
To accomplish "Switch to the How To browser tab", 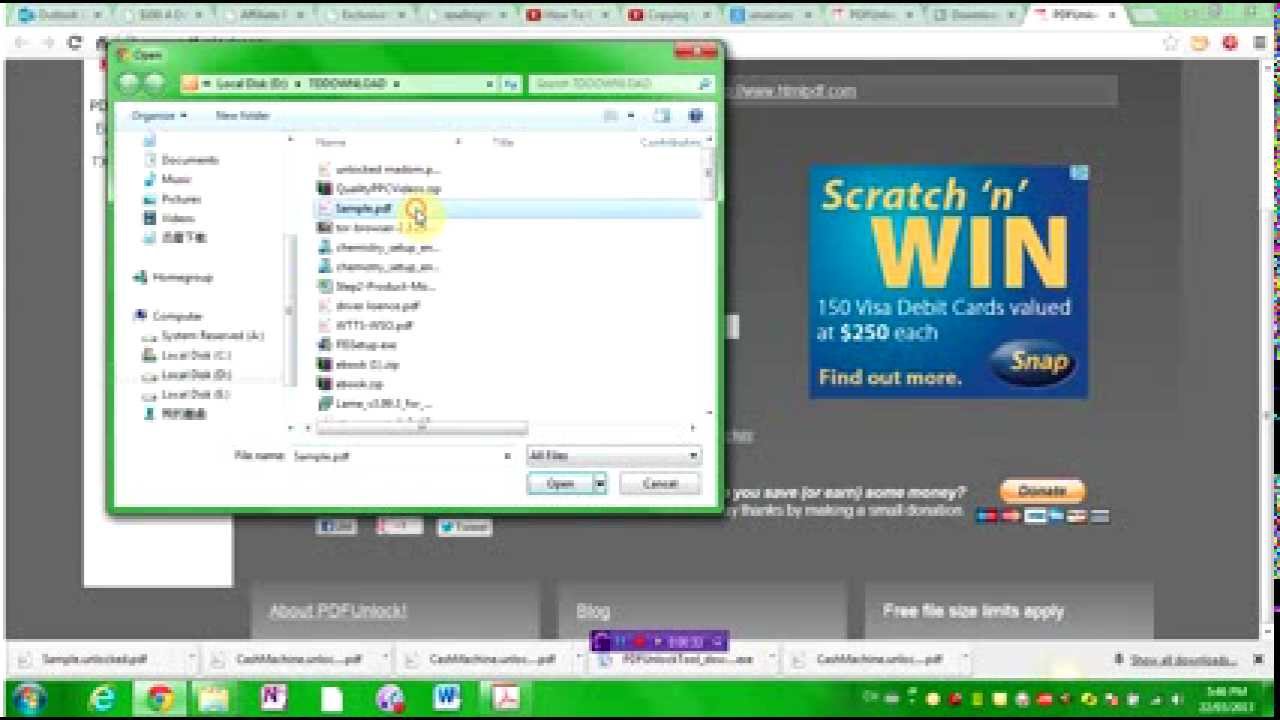I will (567, 15).
